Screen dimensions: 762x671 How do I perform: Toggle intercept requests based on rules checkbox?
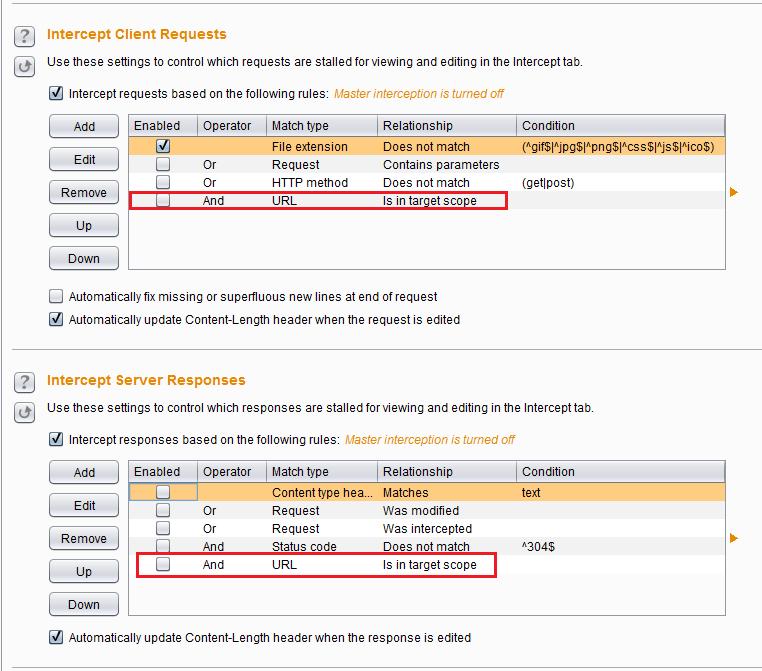(x=56, y=93)
